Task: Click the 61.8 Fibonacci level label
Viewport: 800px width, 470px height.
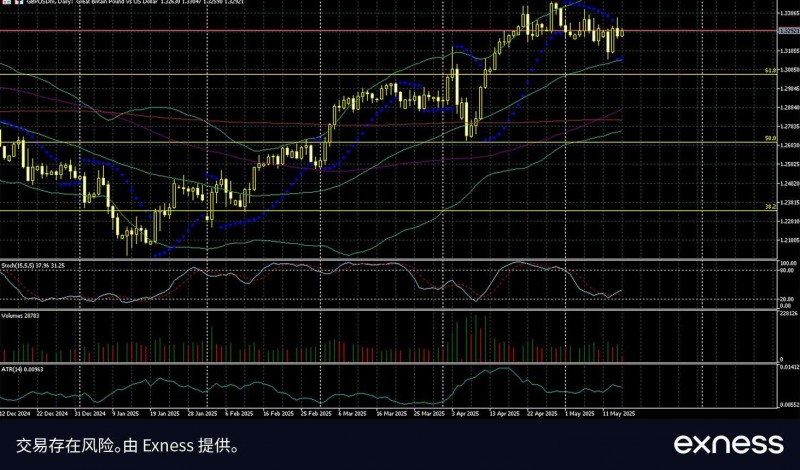Action: pyautogui.click(x=771, y=70)
